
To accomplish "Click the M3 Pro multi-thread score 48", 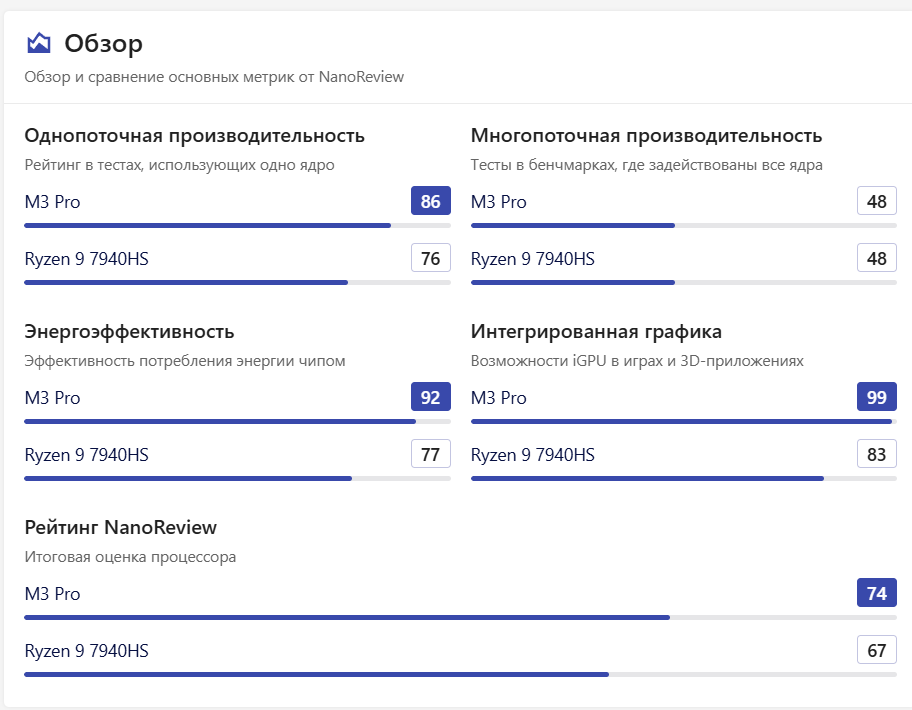I will click(x=877, y=201).
